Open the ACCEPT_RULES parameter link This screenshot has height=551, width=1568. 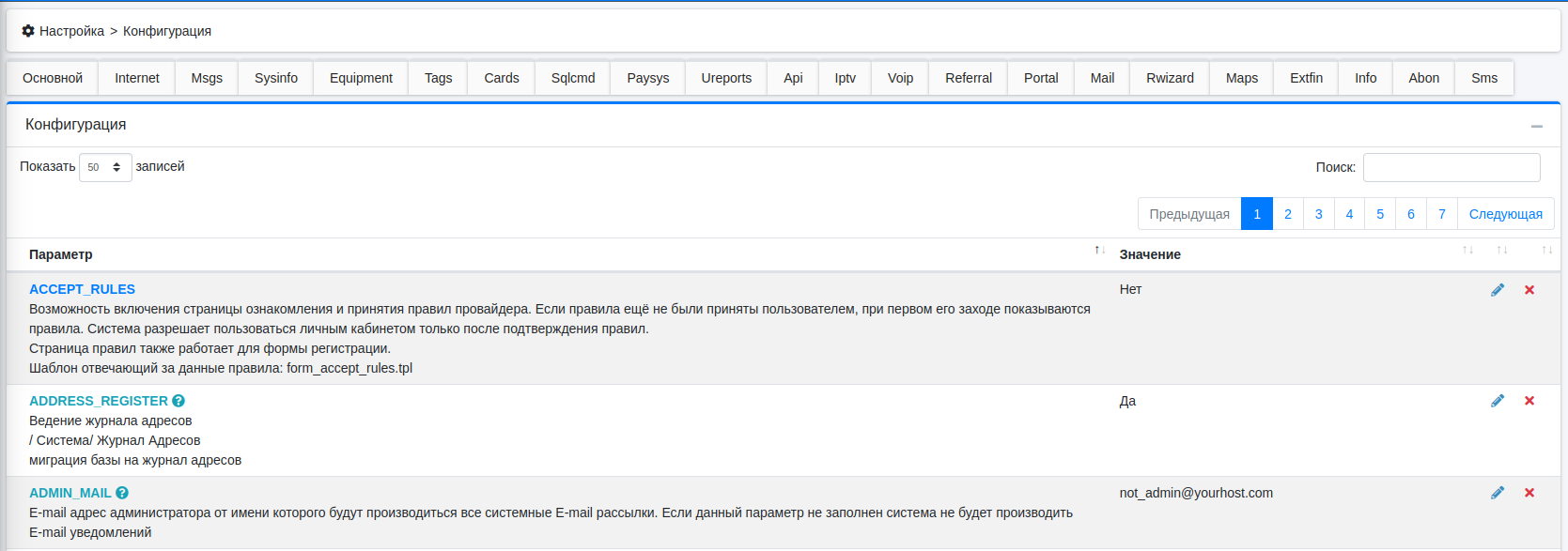pyautogui.click(x=82, y=289)
